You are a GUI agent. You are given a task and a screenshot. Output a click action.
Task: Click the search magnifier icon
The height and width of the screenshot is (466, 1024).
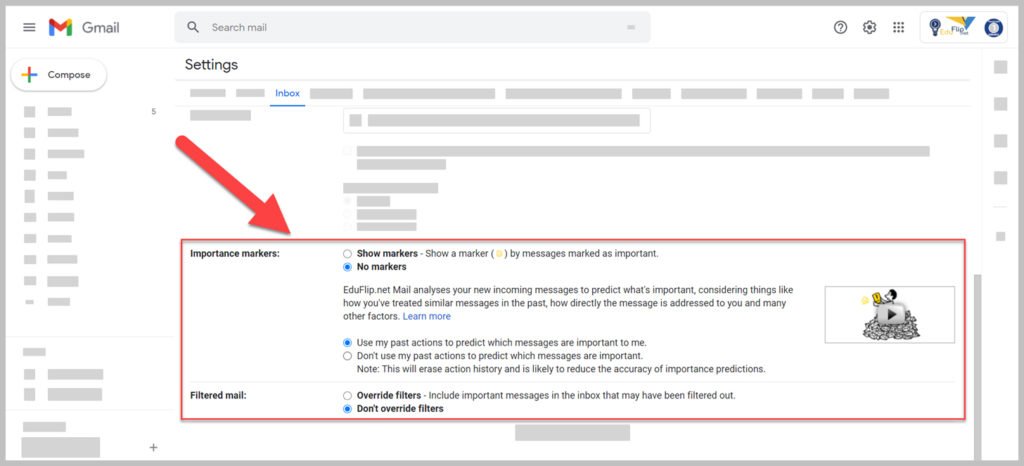point(193,27)
